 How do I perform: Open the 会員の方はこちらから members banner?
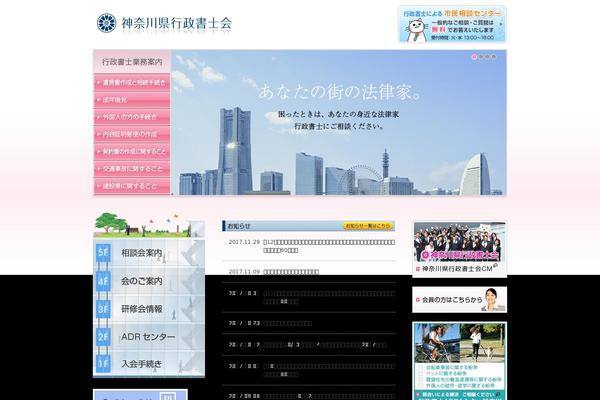click(459, 300)
